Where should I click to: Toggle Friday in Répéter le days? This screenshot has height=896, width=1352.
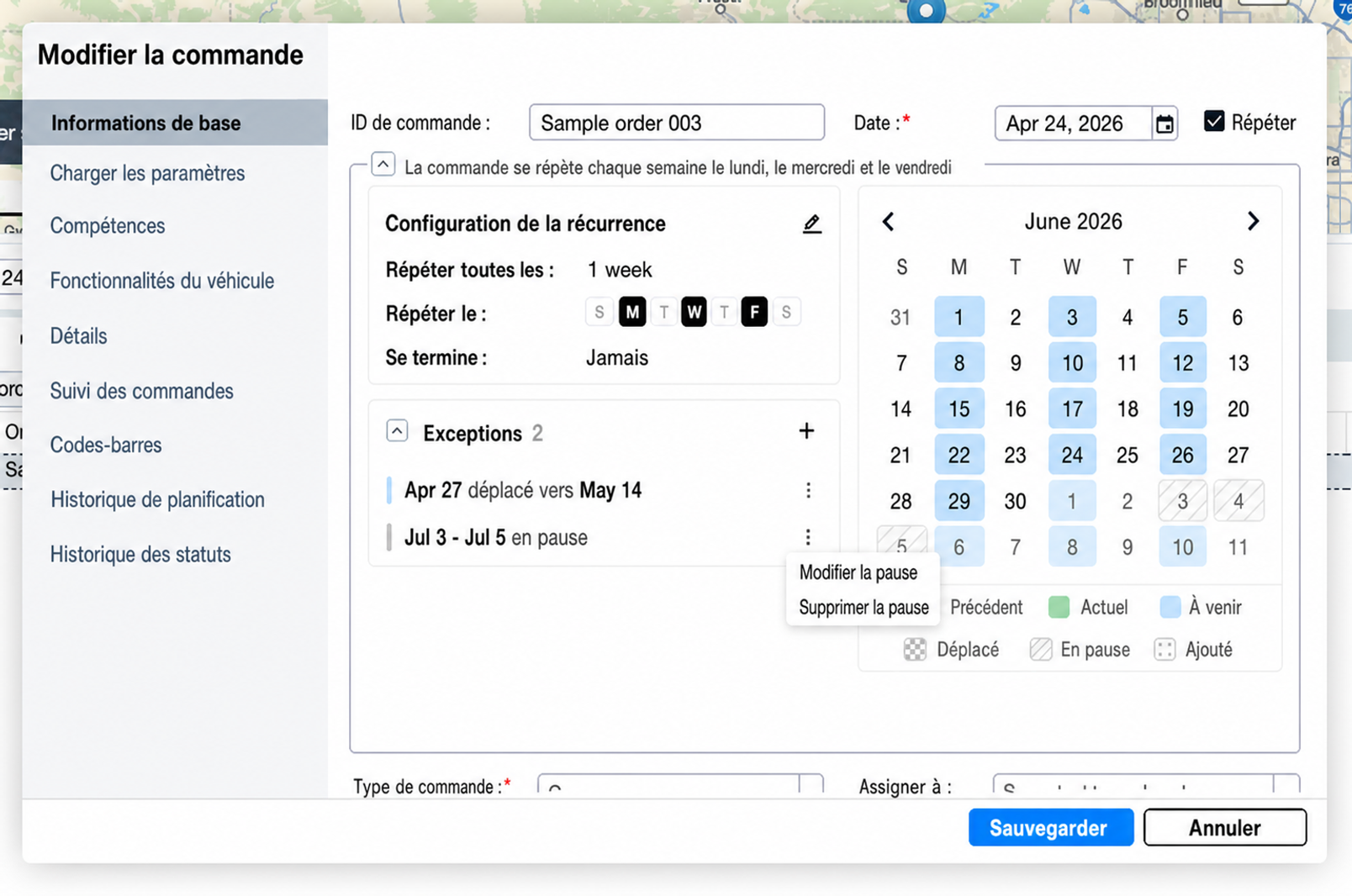point(754,313)
